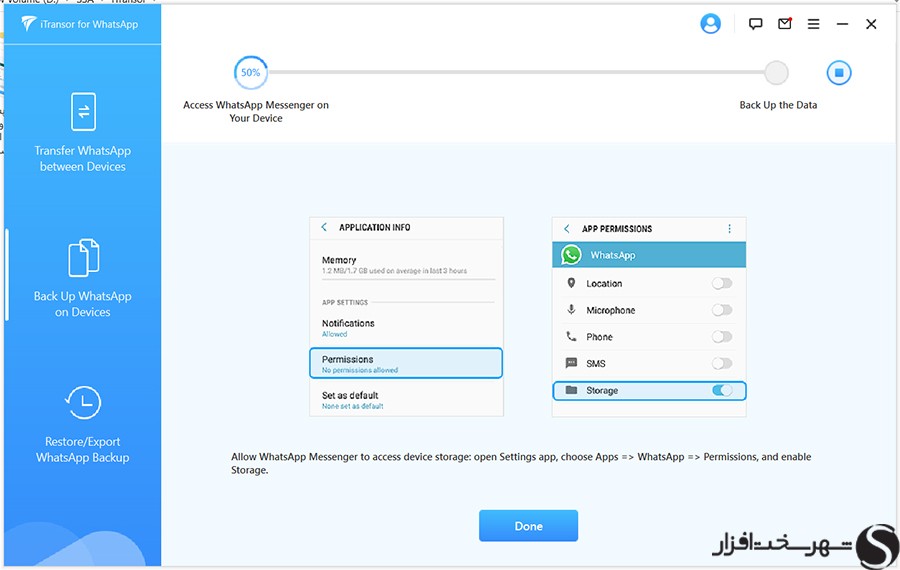
Task: Click the restore clock icon in sidebar
Action: [x=83, y=402]
